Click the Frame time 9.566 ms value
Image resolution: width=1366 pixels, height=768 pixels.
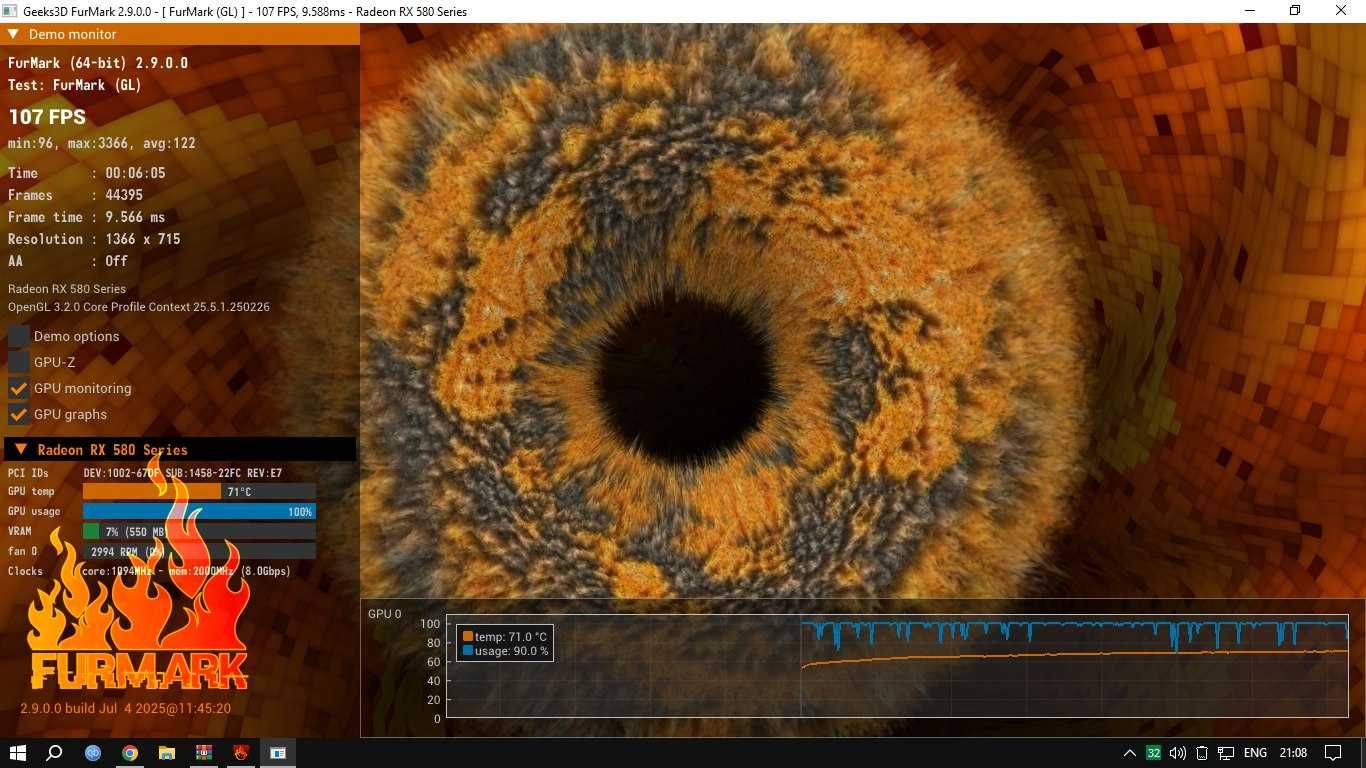click(x=135, y=217)
